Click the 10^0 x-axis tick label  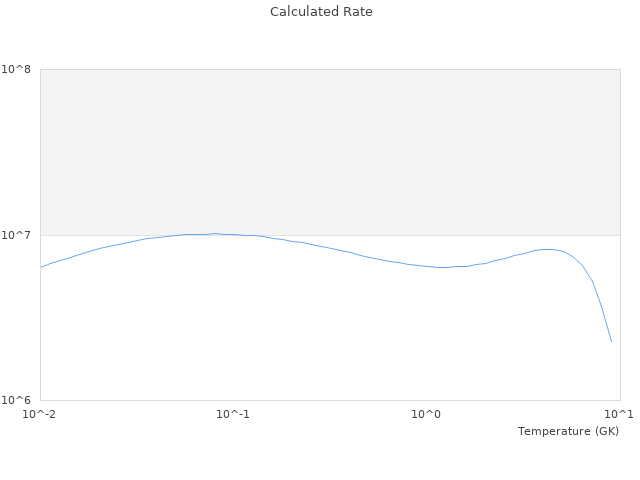427,414
